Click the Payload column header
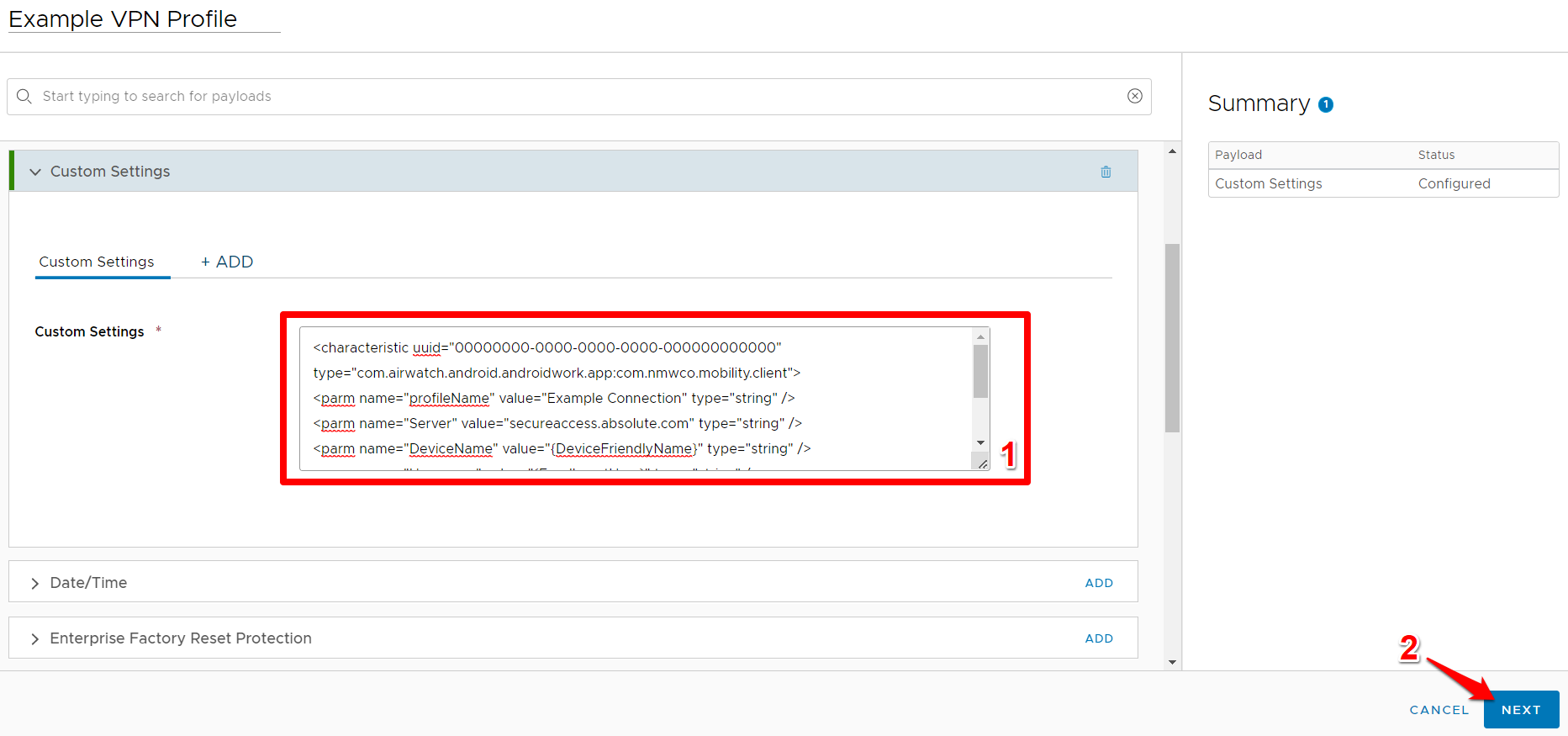The width and height of the screenshot is (1568, 736). pyautogui.click(x=1238, y=155)
